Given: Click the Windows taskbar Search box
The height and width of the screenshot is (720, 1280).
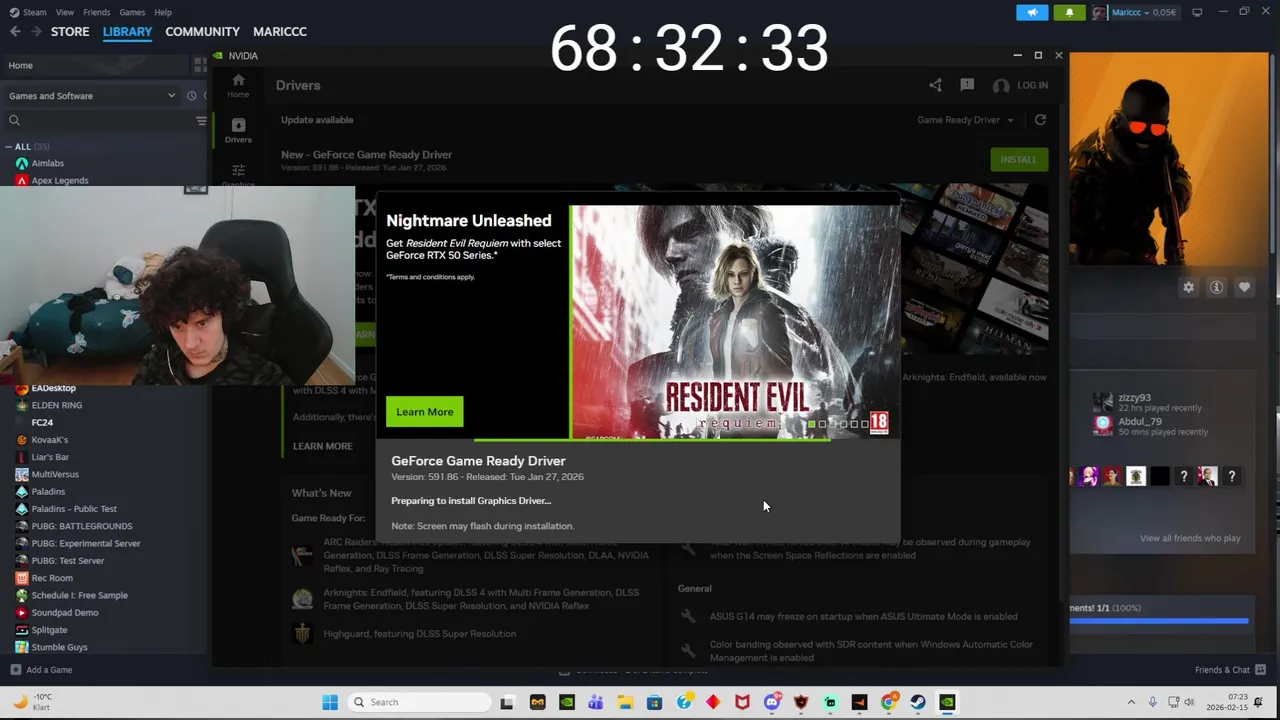Looking at the screenshot, I should [x=417, y=702].
